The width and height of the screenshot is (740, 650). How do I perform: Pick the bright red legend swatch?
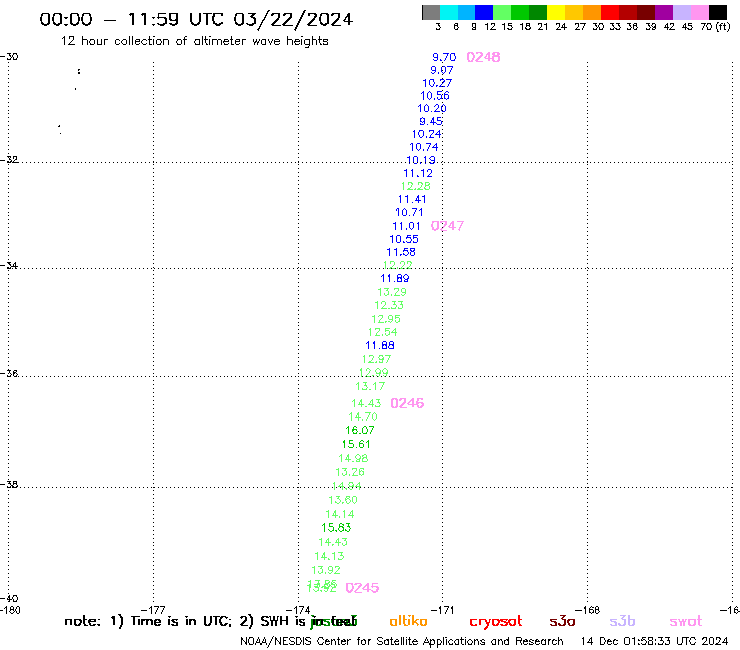(610, 12)
